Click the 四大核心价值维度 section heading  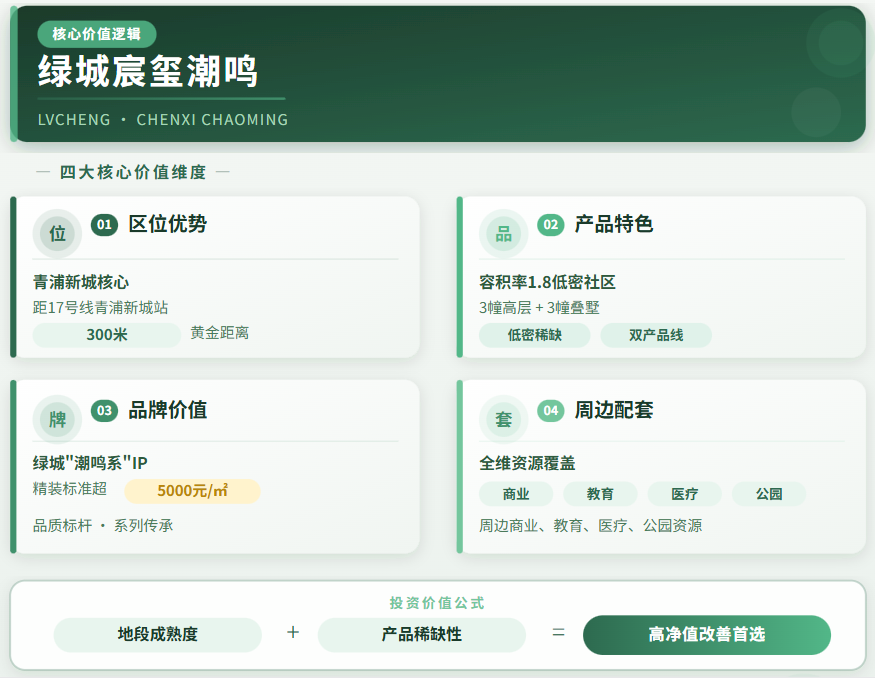pyautogui.click(x=133, y=172)
